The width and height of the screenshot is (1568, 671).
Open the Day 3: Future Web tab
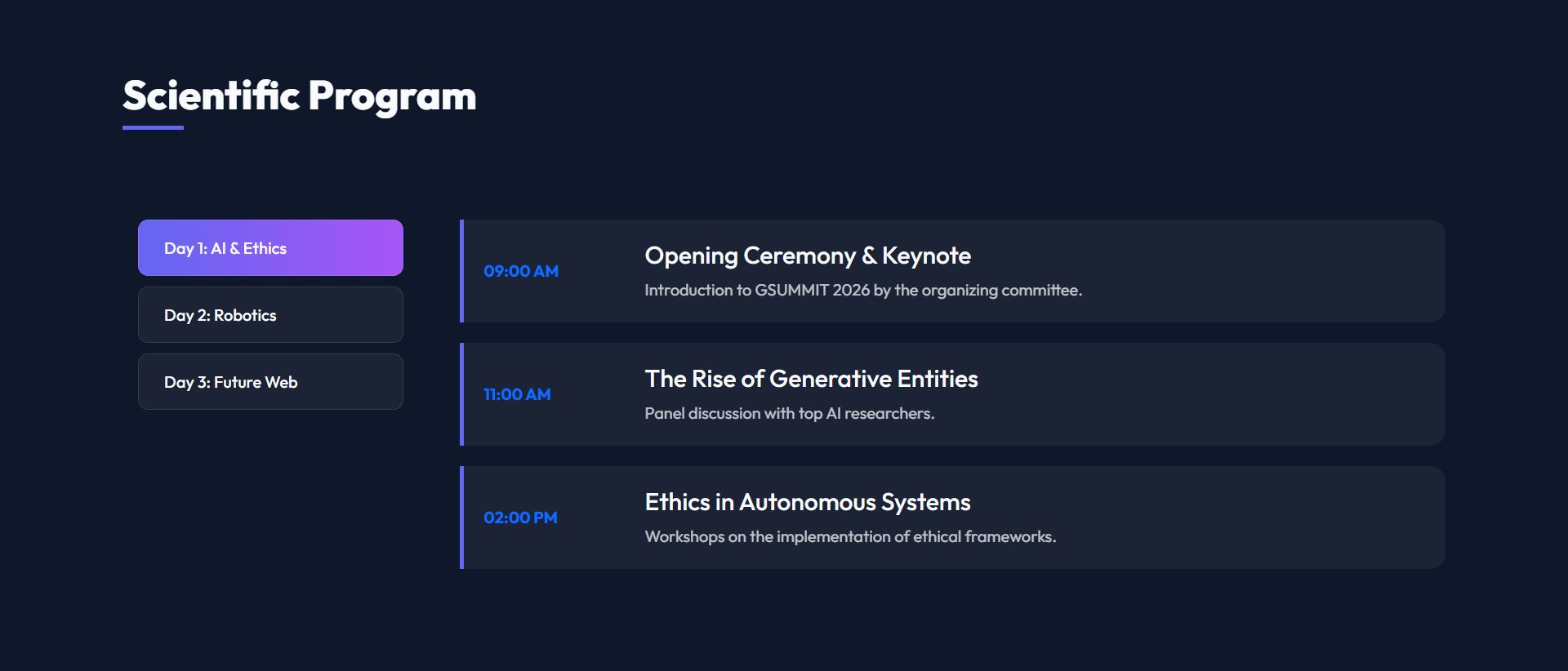(269, 382)
